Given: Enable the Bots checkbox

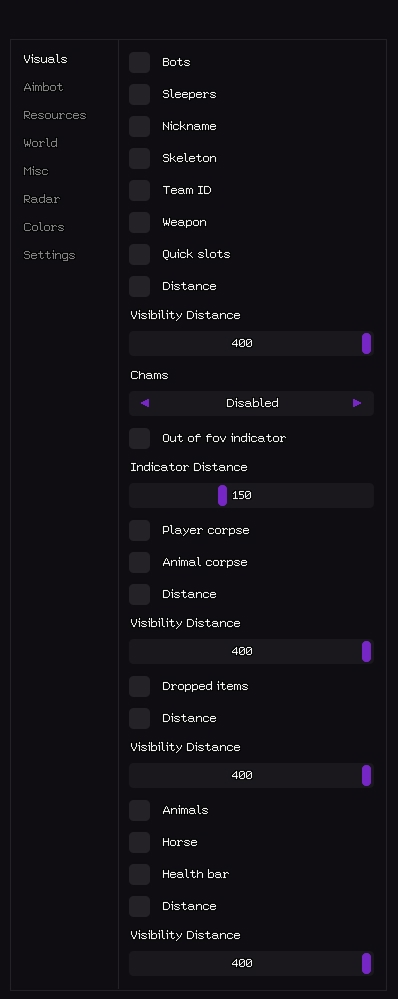Looking at the screenshot, I should [139, 62].
